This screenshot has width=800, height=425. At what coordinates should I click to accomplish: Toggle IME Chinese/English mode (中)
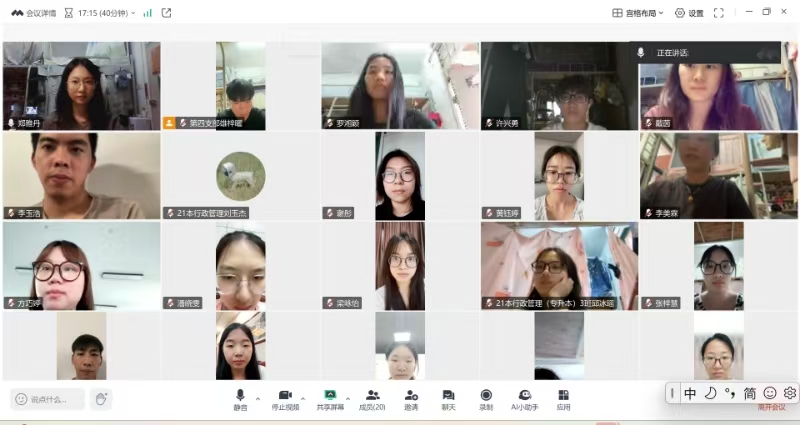coord(690,393)
